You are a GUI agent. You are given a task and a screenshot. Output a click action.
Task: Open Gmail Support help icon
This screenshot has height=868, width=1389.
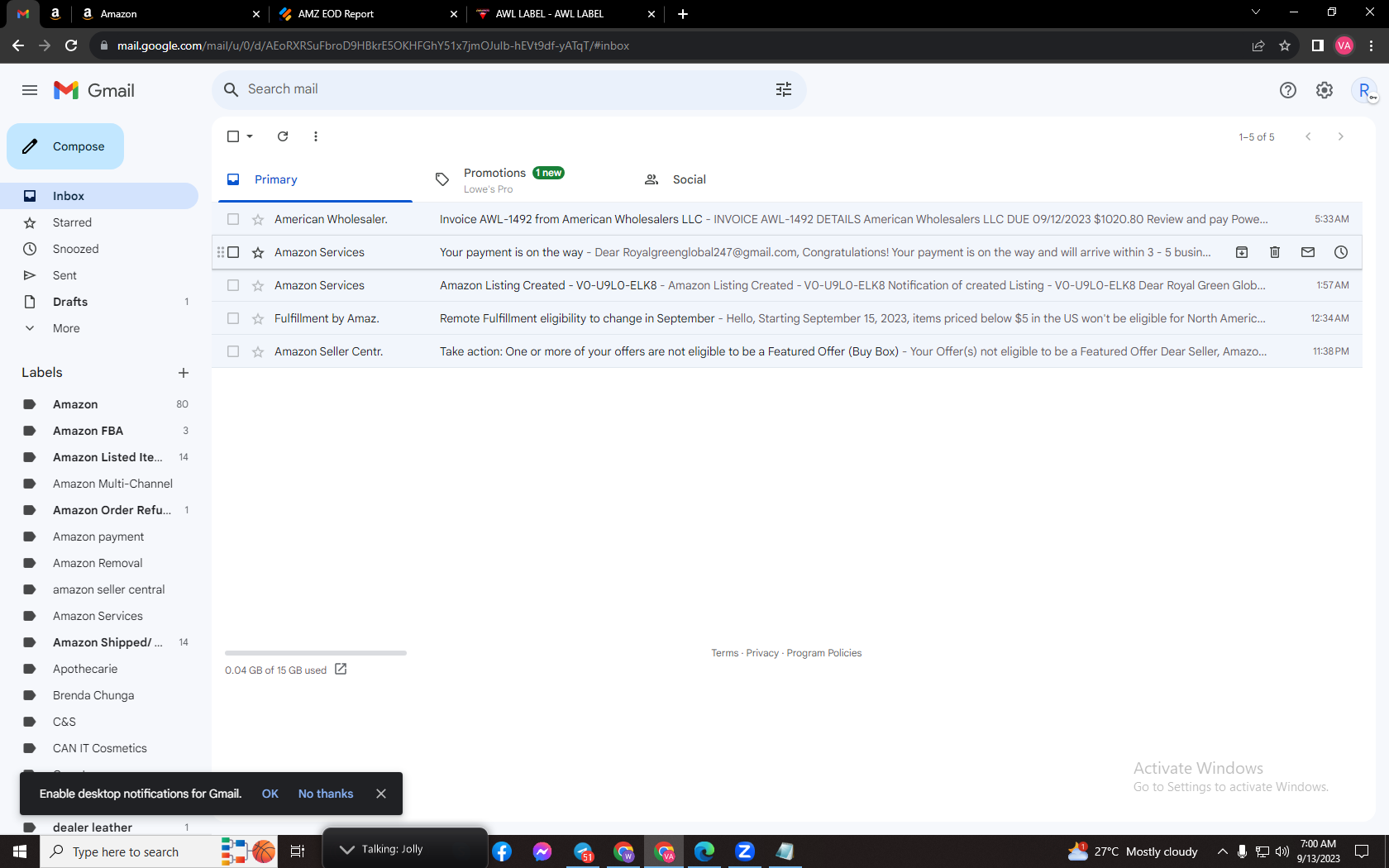(x=1288, y=90)
